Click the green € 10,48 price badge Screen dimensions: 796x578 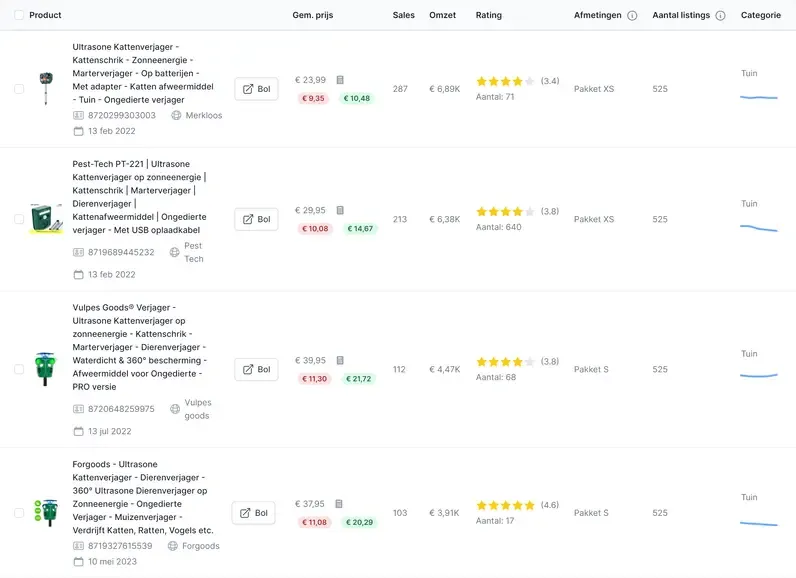coord(357,98)
